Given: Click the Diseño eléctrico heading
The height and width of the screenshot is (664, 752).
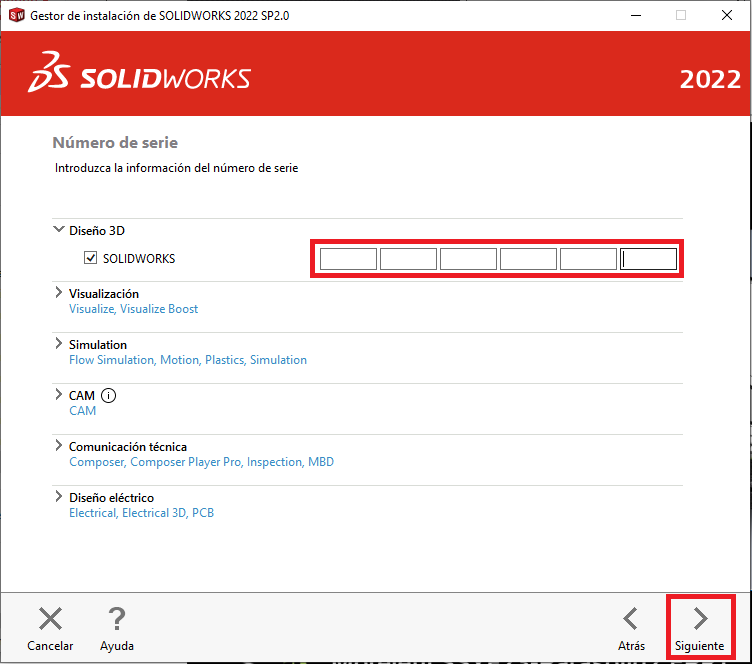Looking at the screenshot, I should click(x=111, y=498).
